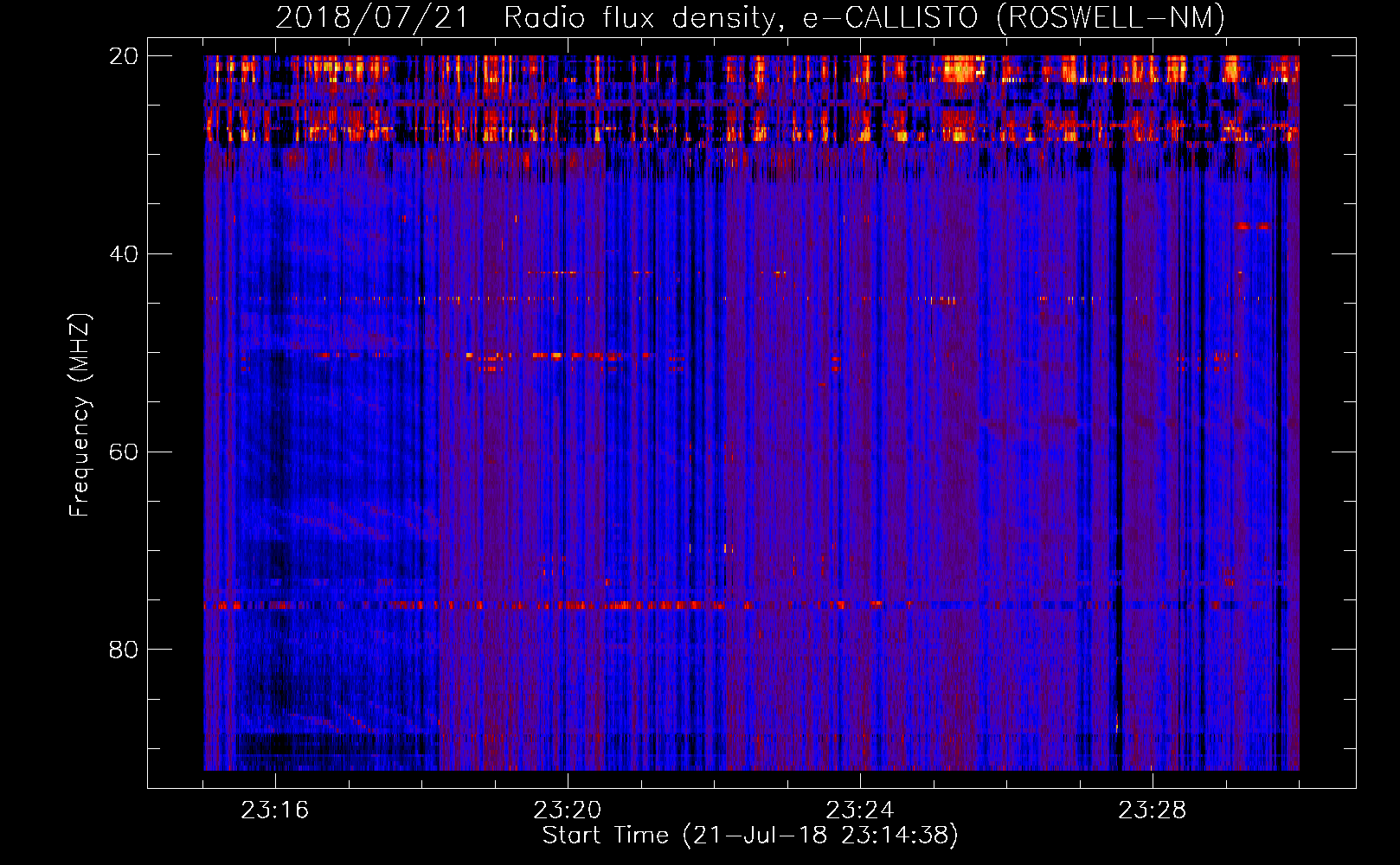Click the 'Frequency (MHZ)' y-axis label
Viewport: 1400px width, 865px height.
click(x=79, y=415)
